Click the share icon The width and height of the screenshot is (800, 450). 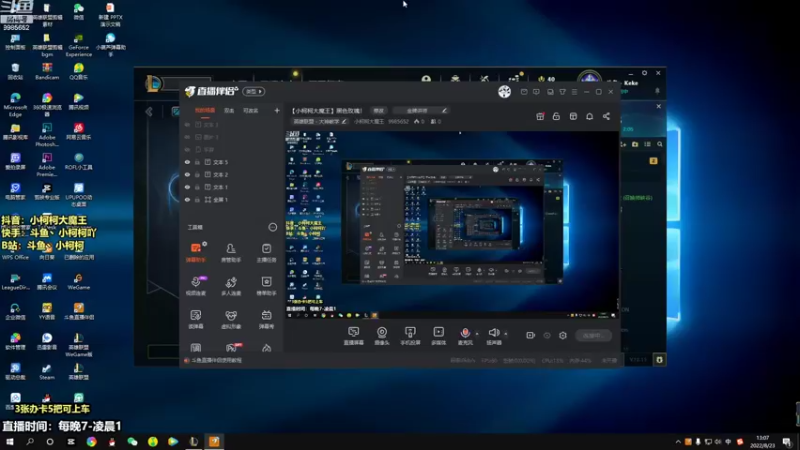click(606, 116)
